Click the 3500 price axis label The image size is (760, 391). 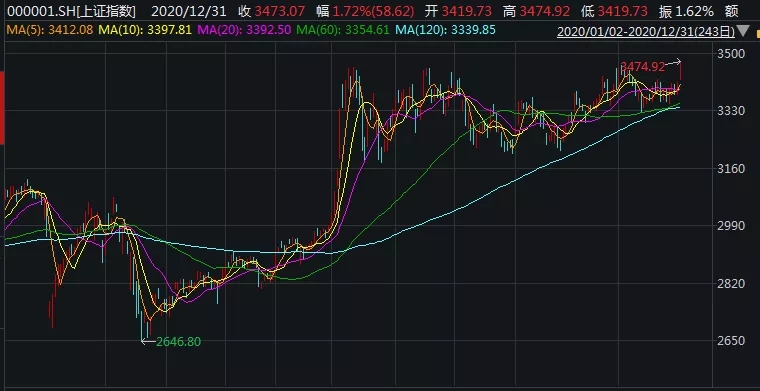(731, 53)
